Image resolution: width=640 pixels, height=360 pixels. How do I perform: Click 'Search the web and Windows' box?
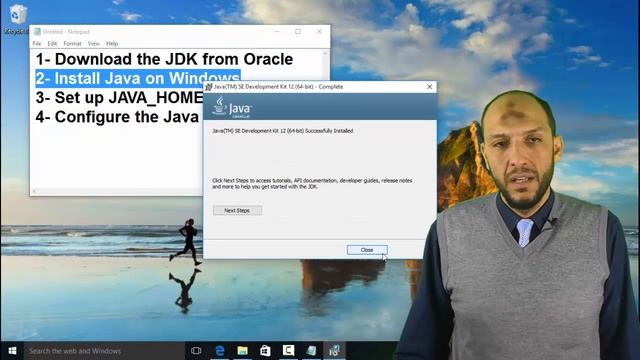[x=104, y=351]
